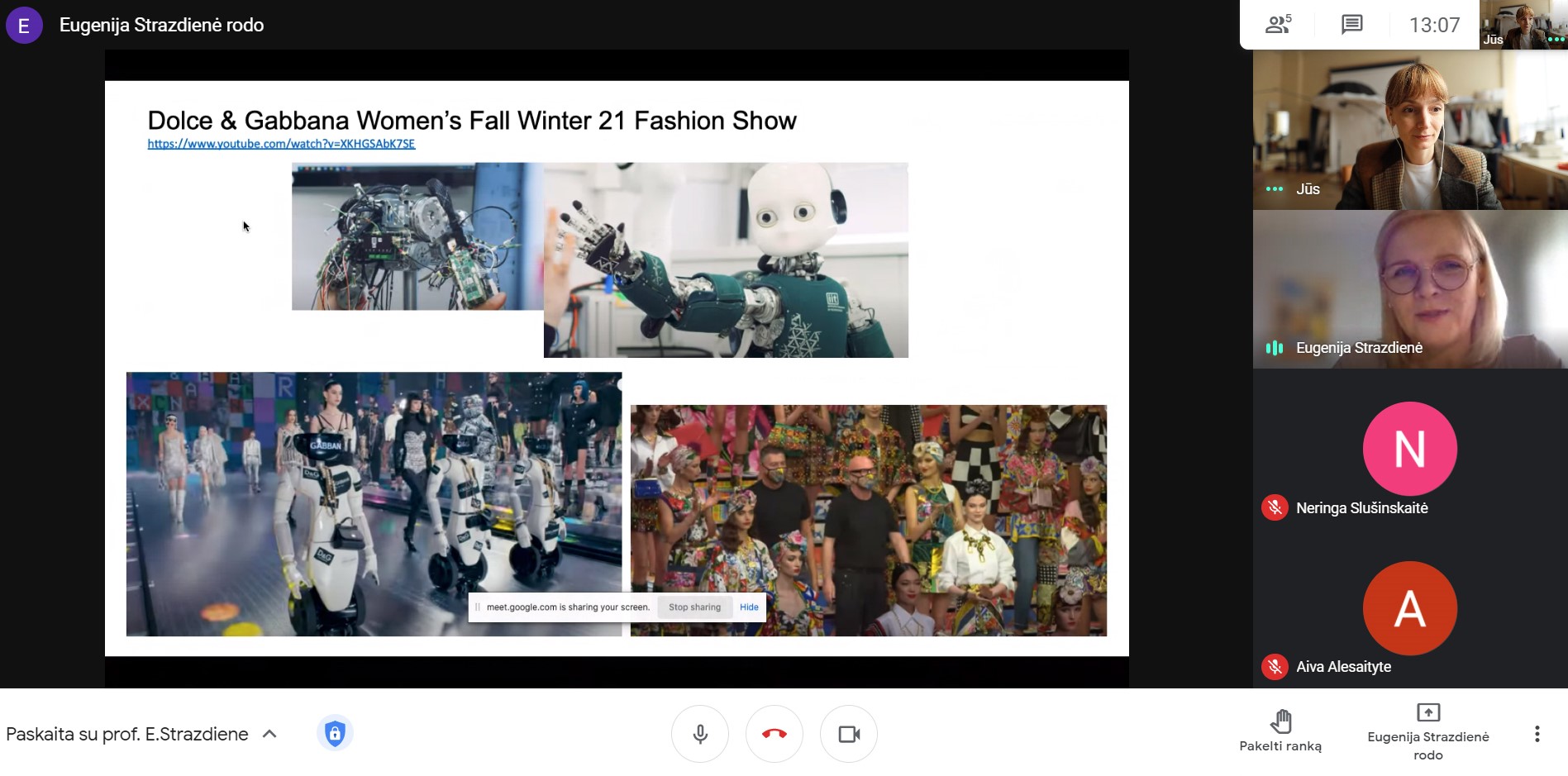Open the three-dot more options menu
This screenshot has height=776, width=1568.
point(1537,734)
